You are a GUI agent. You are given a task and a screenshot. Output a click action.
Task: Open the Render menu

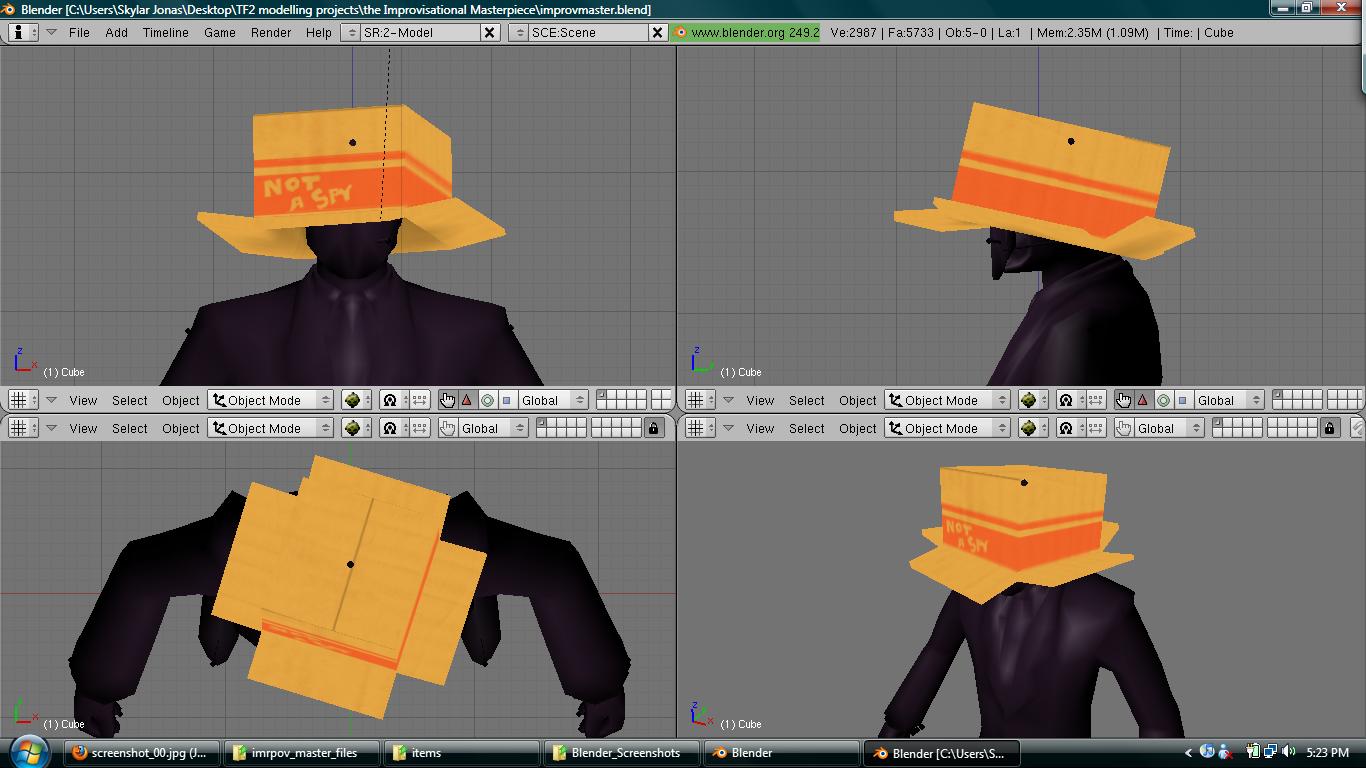[270, 32]
